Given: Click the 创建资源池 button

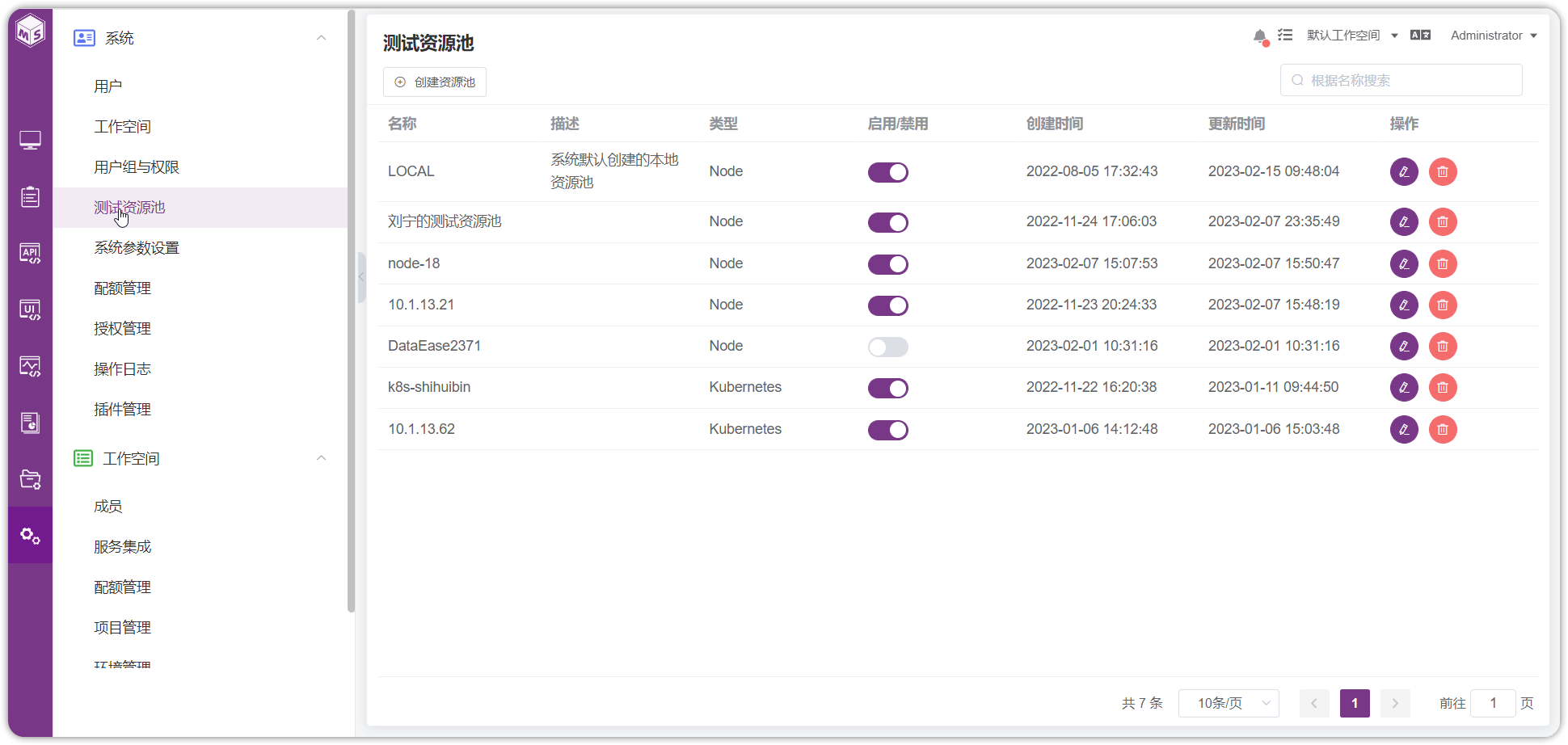Looking at the screenshot, I should [435, 82].
